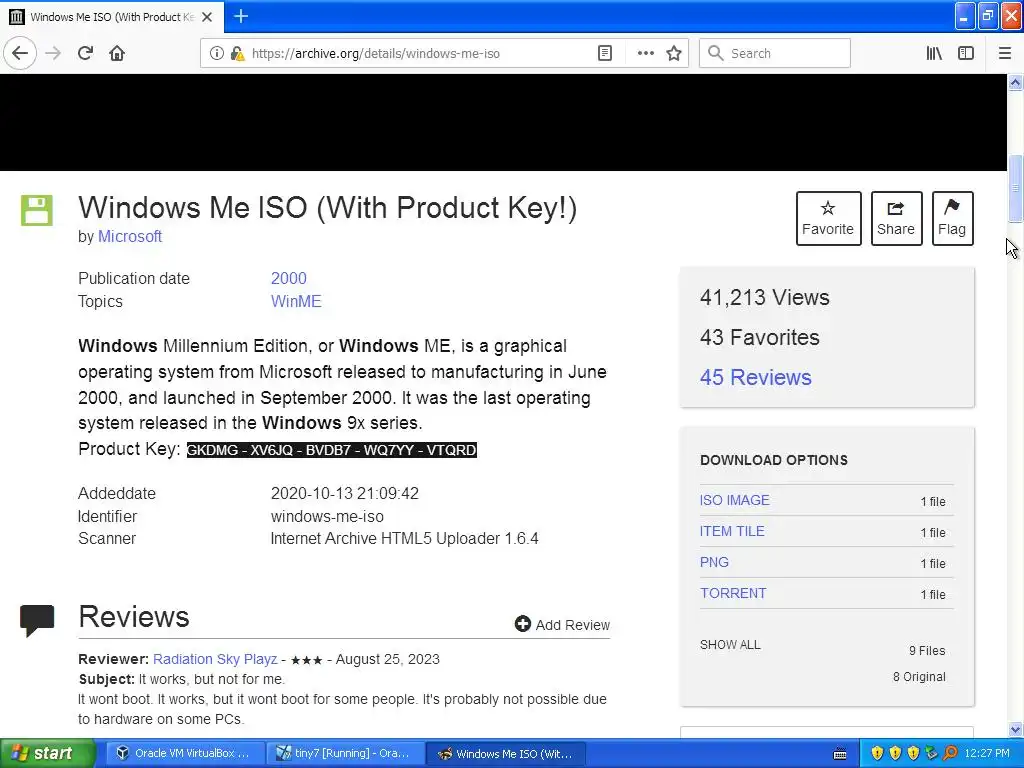Click the Addeddate value 2020-10-13 21:09:42
The height and width of the screenshot is (768, 1024).
coord(345,493)
